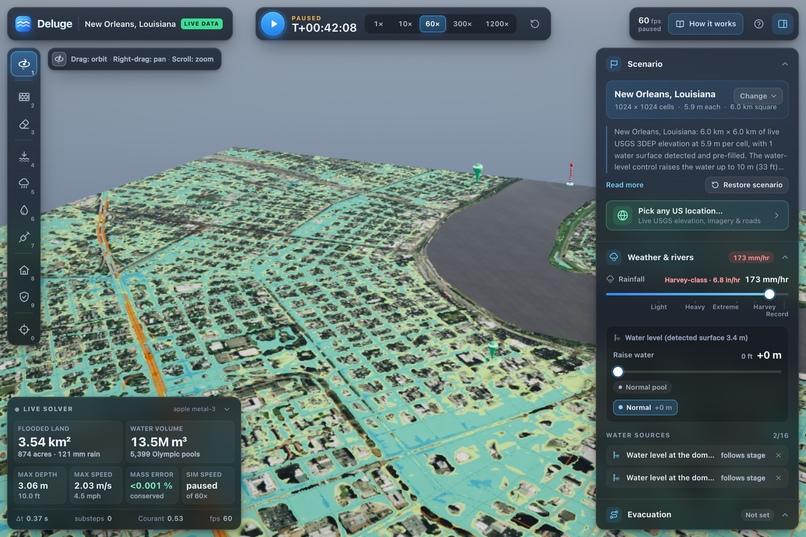Select the rain cloud tool numbered 5
806x537 pixels.
point(24,183)
